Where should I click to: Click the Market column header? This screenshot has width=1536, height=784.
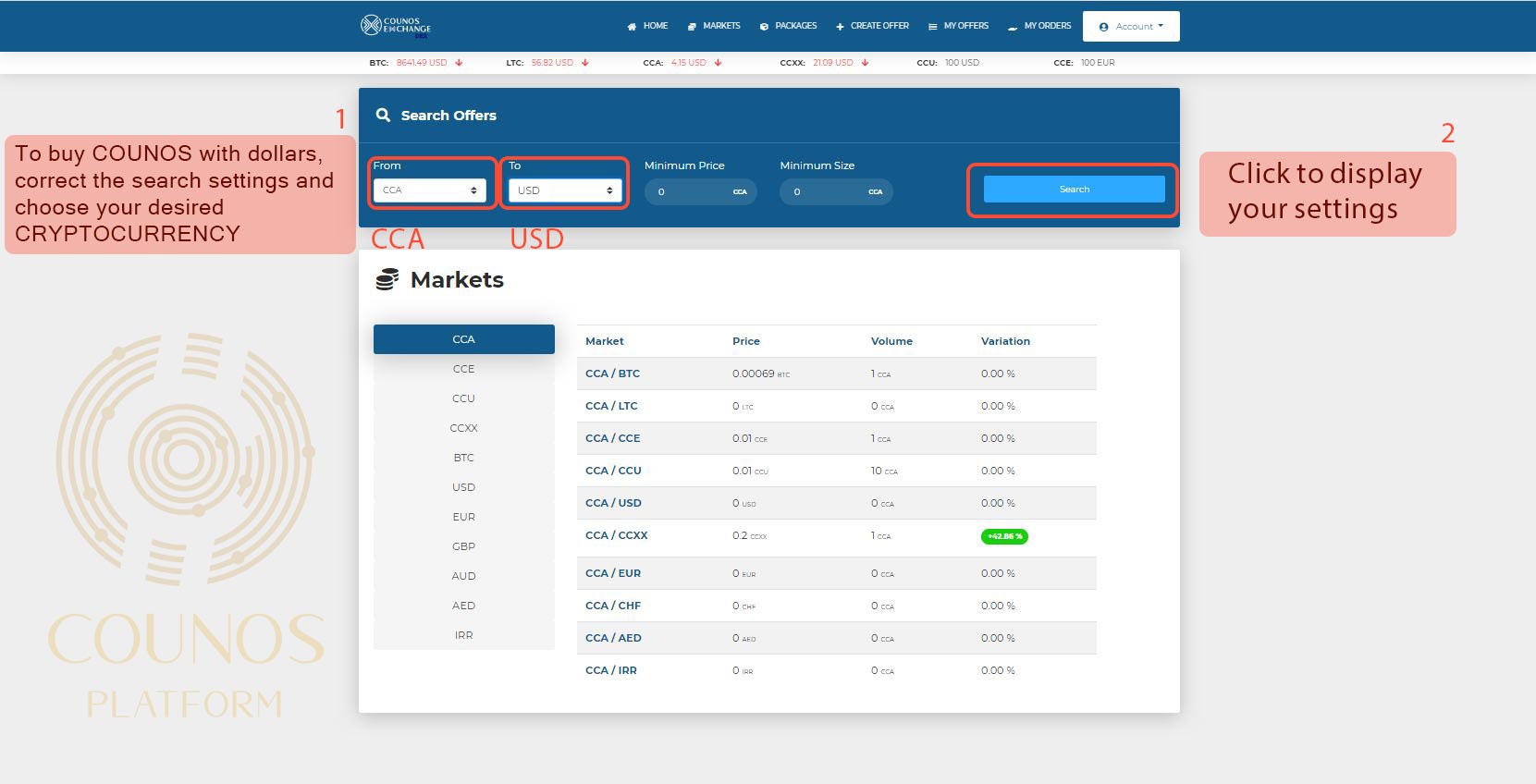click(x=605, y=341)
